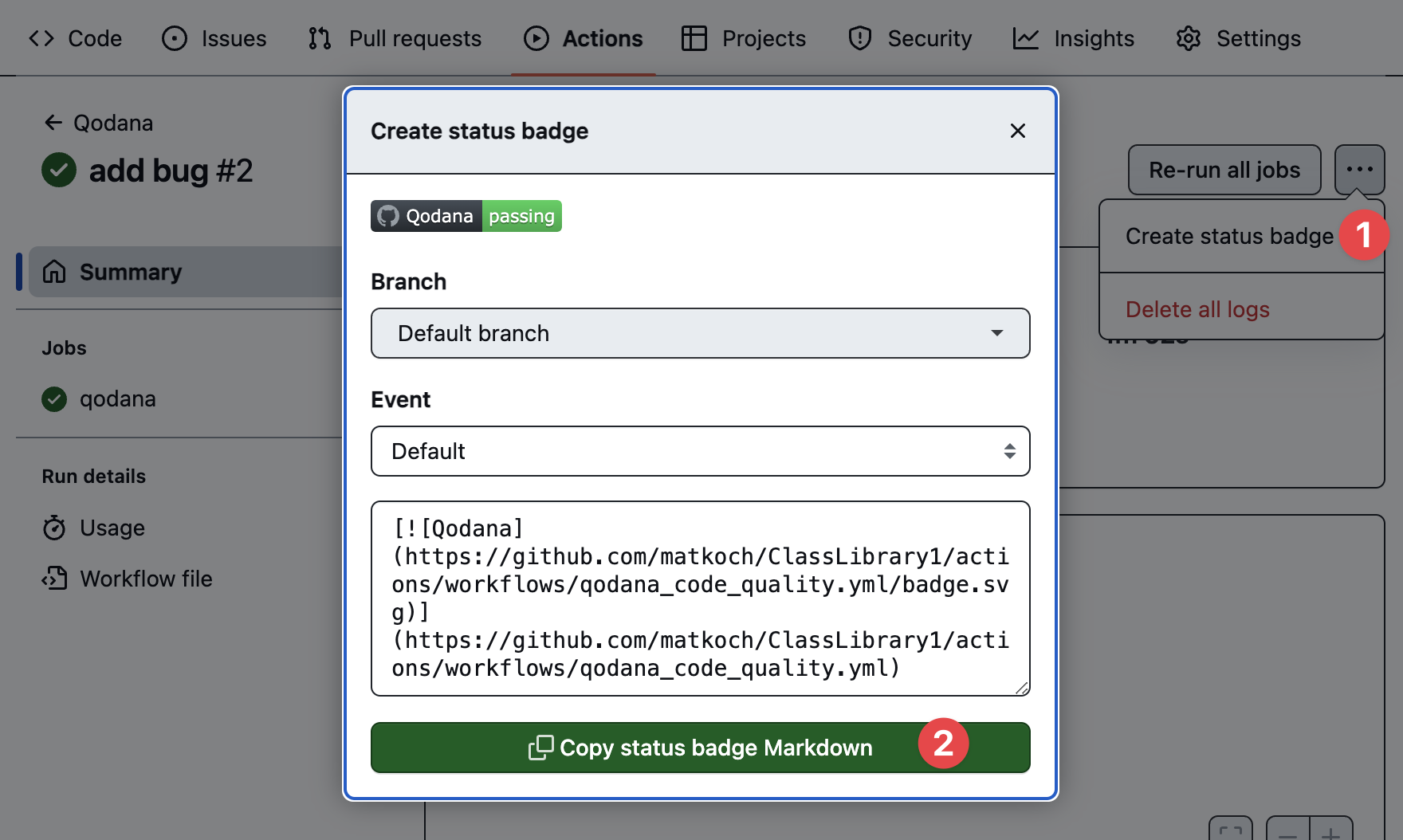1403x840 pixels.
Task: Click the Issues circle icon
Action: [175, 38]
